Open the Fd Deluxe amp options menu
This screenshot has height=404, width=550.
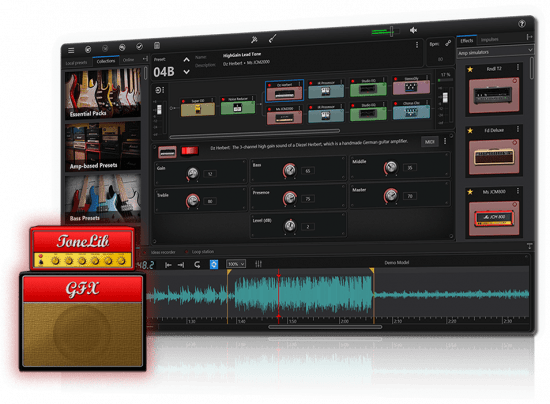pyautogui.click(x=518, y=129)
